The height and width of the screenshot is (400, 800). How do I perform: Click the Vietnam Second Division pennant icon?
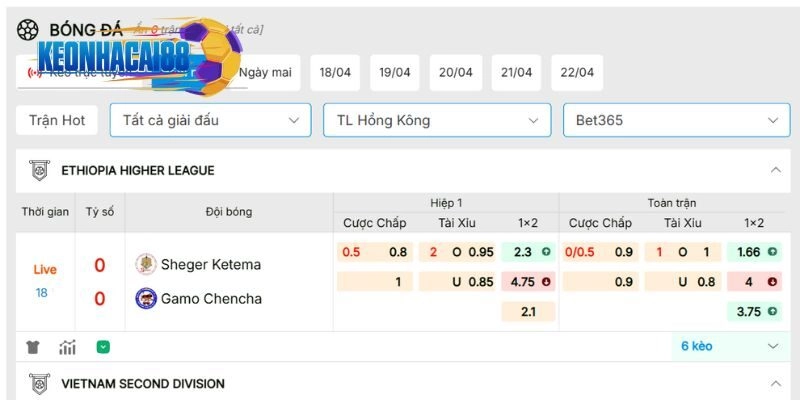click(x=40, y=383)
